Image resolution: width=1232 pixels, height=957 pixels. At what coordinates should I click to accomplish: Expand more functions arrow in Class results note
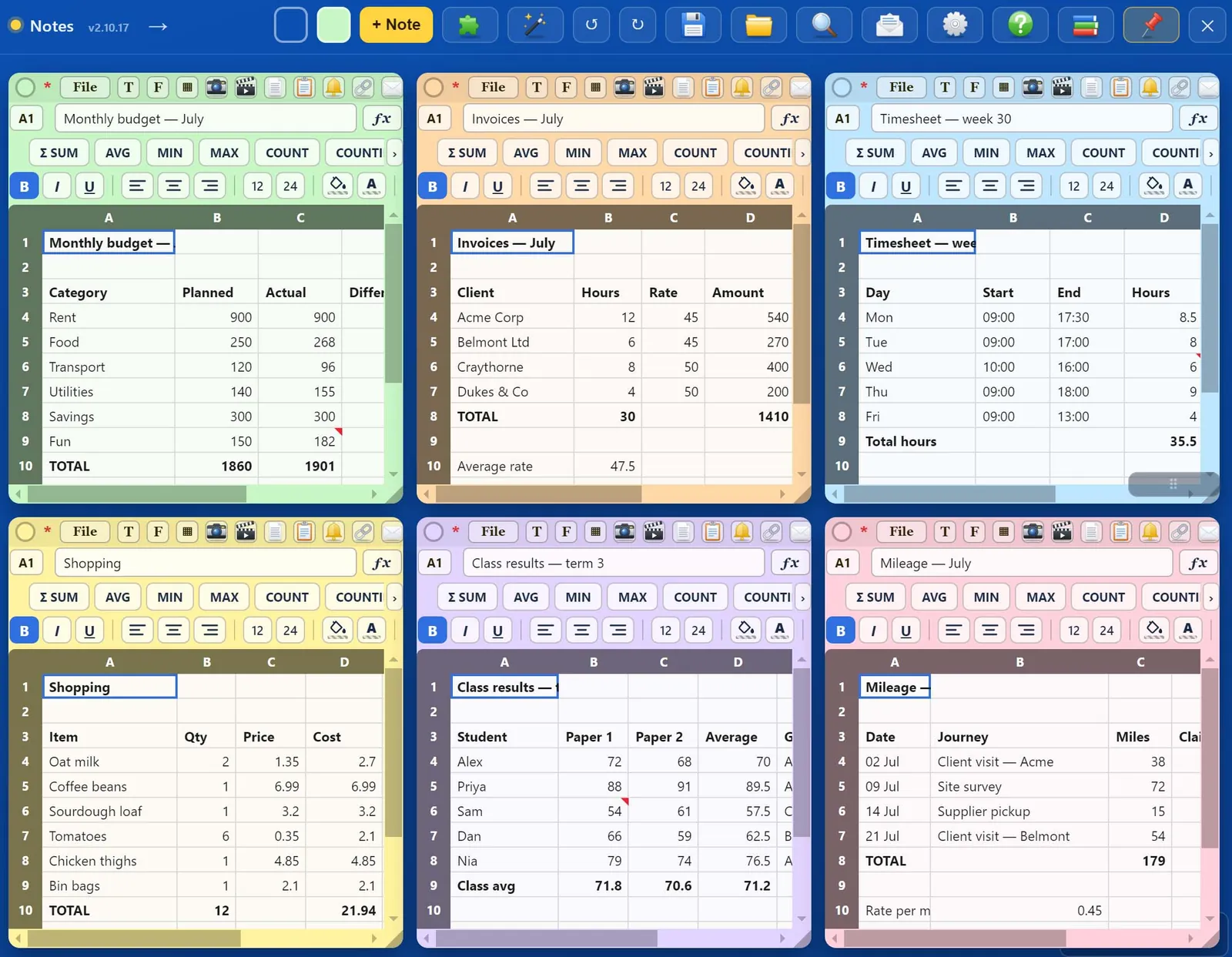click(x=802, y=597)
